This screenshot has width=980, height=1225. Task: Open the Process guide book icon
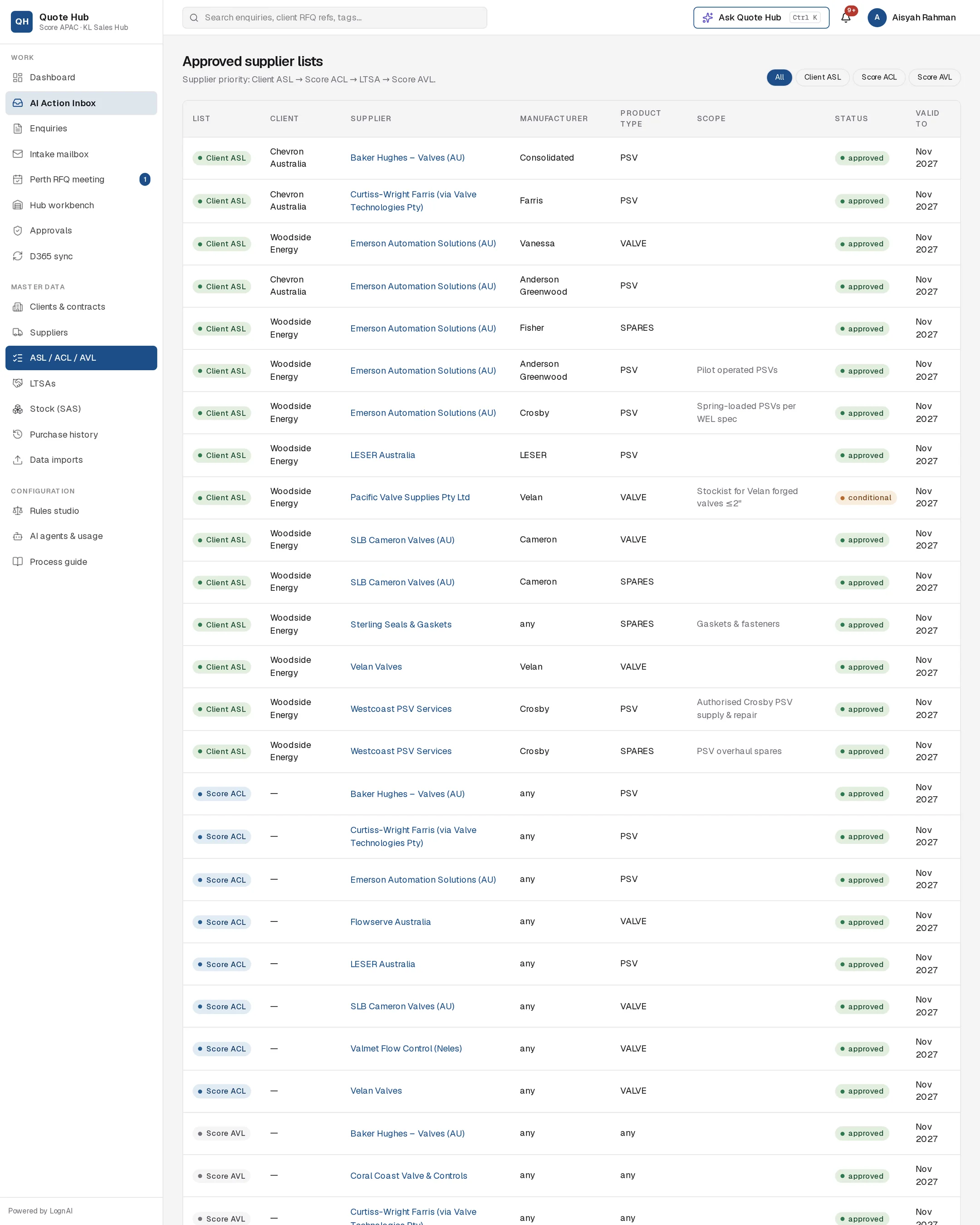click(x=18, y=562)
